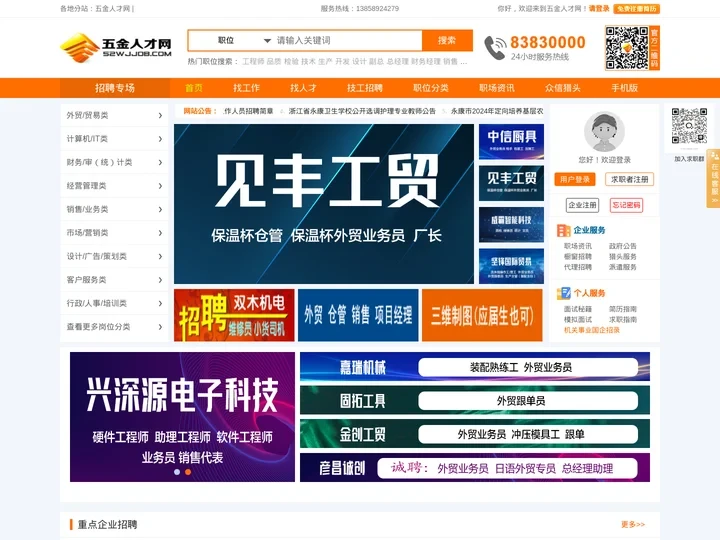Open the 见丰工贸 main banner

(324, 204)
